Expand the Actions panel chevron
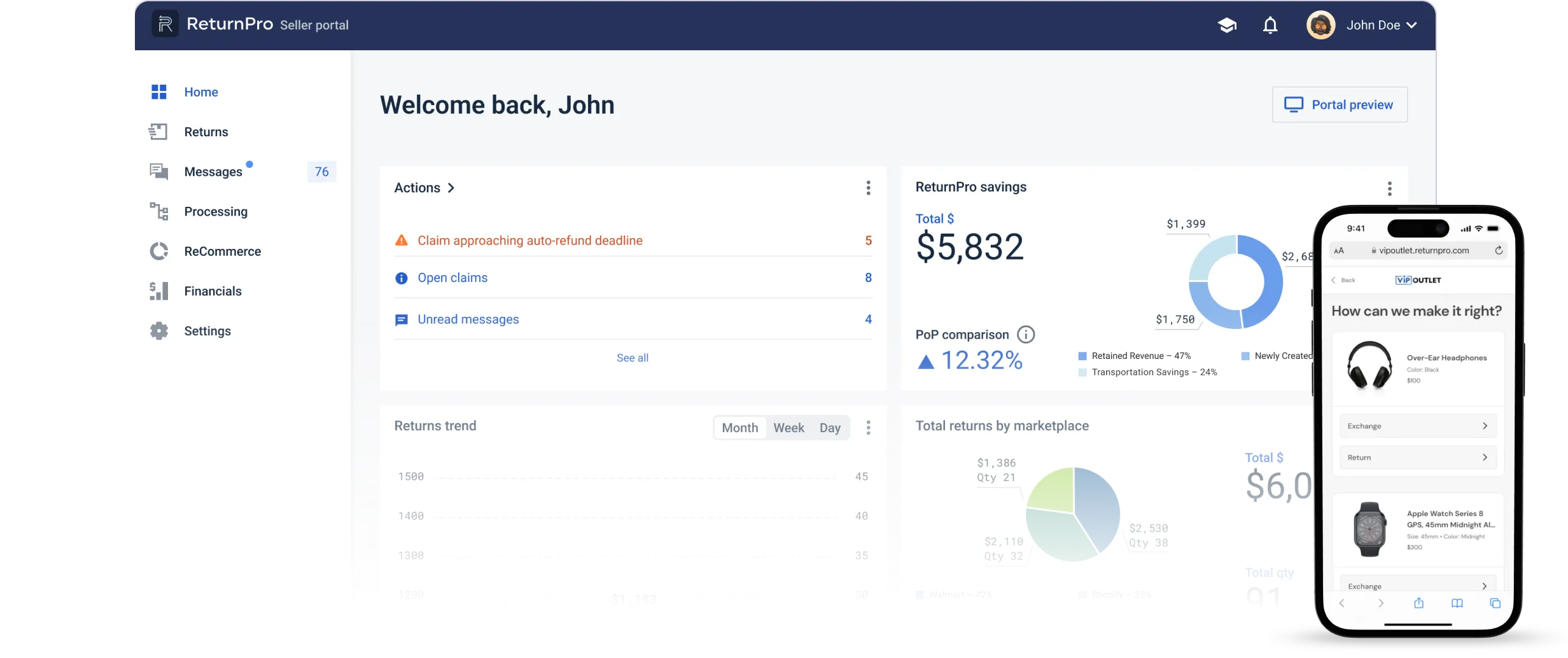Image resolution: width=1568 pixels, height=658 pixels. (452, 188)
